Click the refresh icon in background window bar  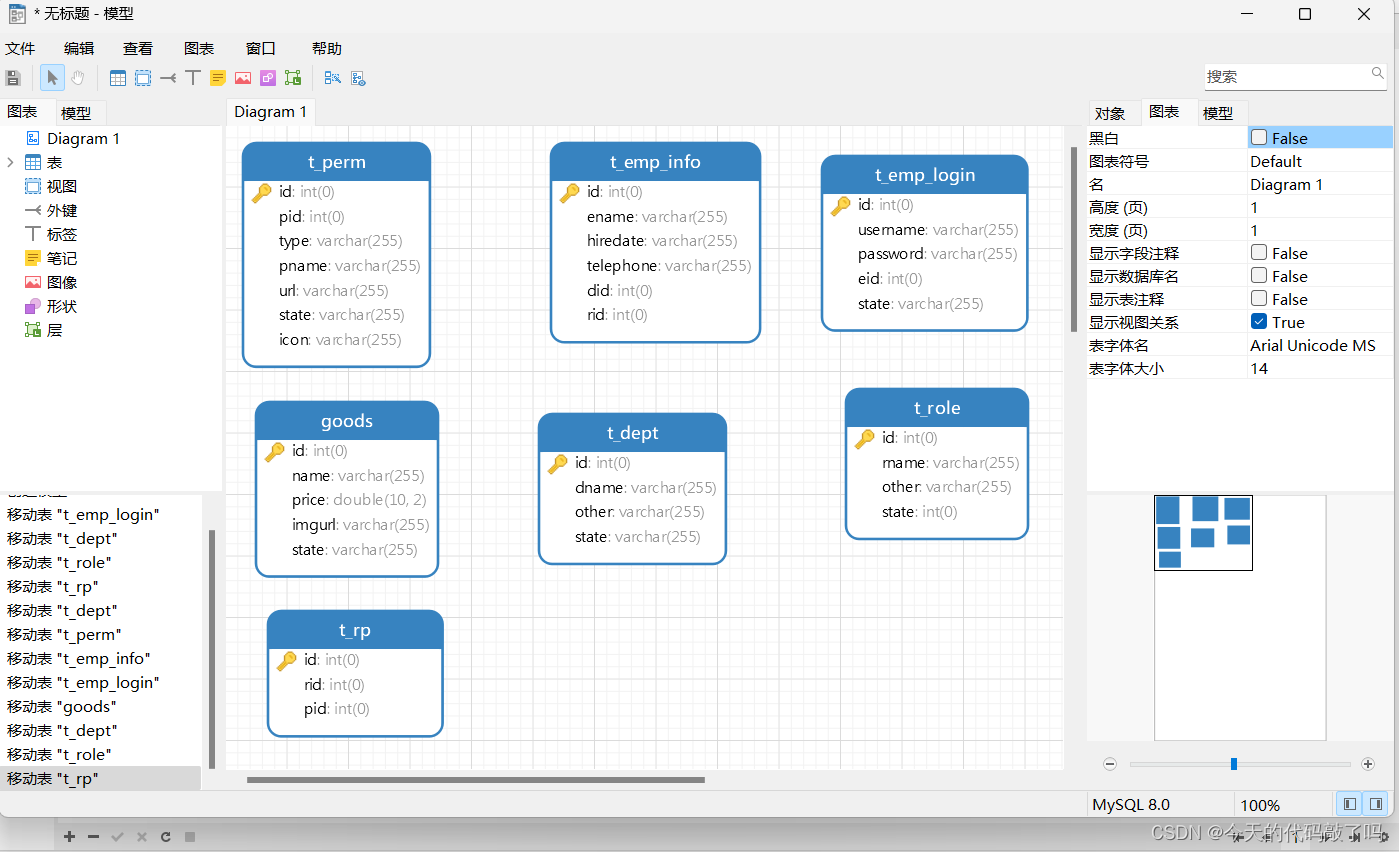[x=166, y=837]
